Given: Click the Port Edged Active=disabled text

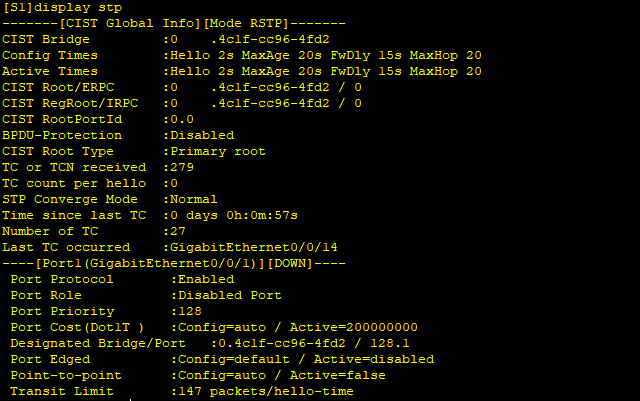Looking at the screenshot, I should tap(374, 359).
